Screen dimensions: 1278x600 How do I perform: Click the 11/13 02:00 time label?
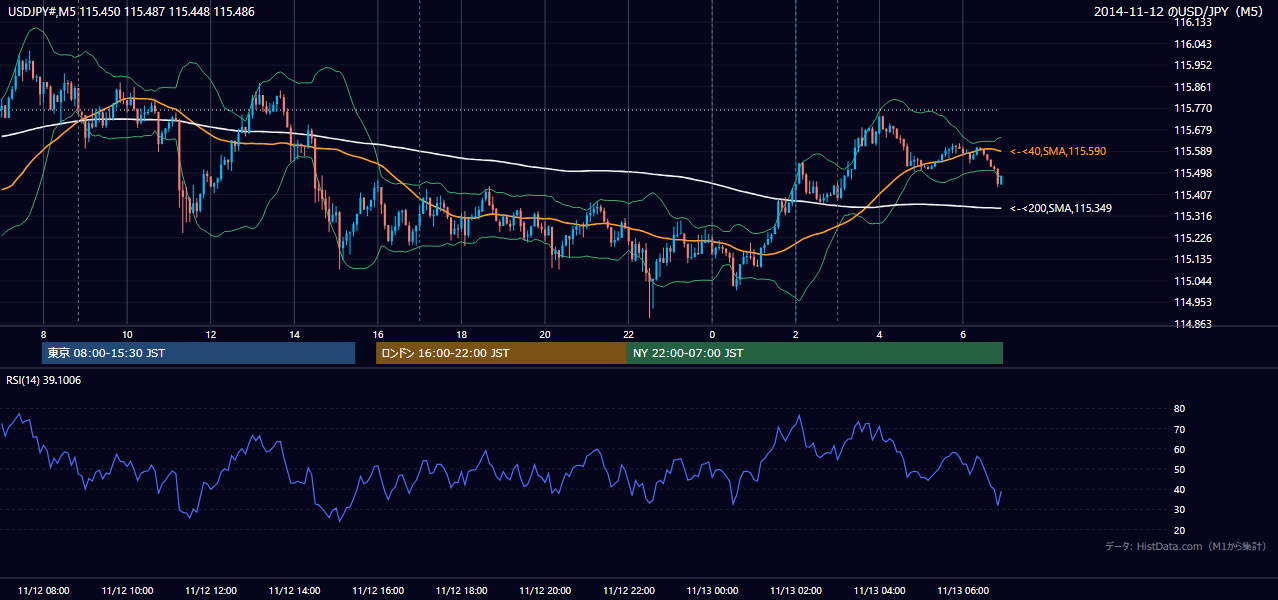[796, 591]
